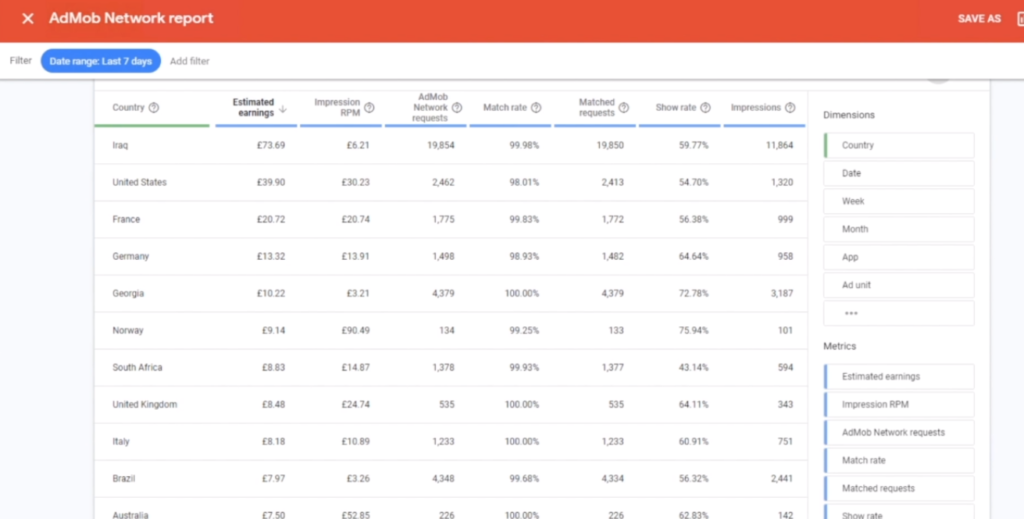The width and height of the screenshot is (1024, 519).
Task: Click Iraq's £73.69 estimated earnings
Action: (x=270, y=146)
